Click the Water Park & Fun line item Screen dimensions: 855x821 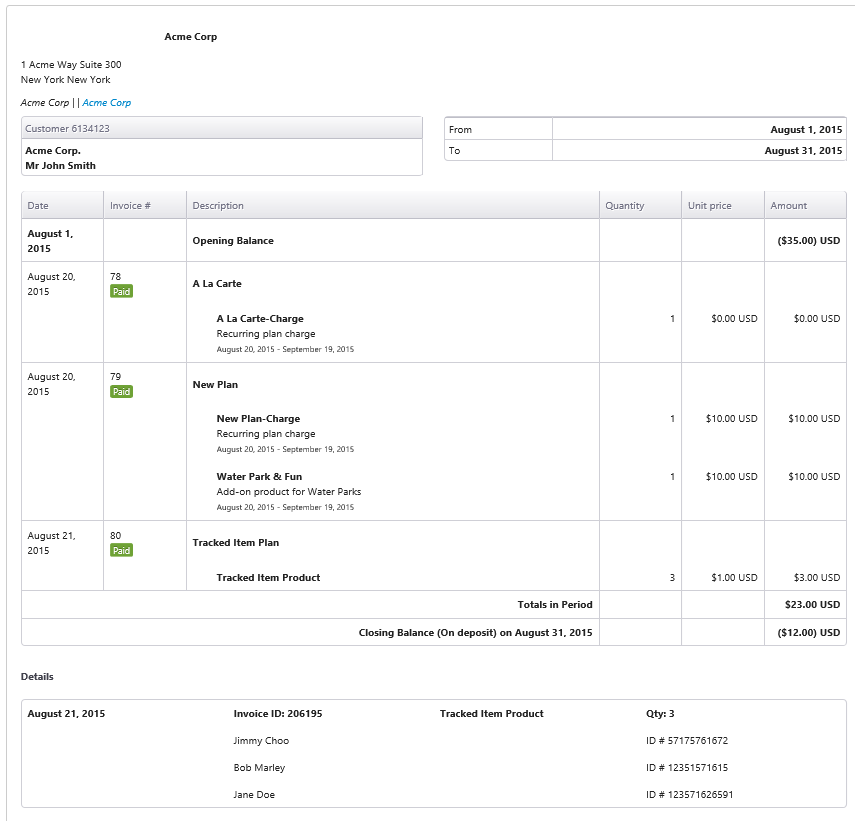click(259, 476)
